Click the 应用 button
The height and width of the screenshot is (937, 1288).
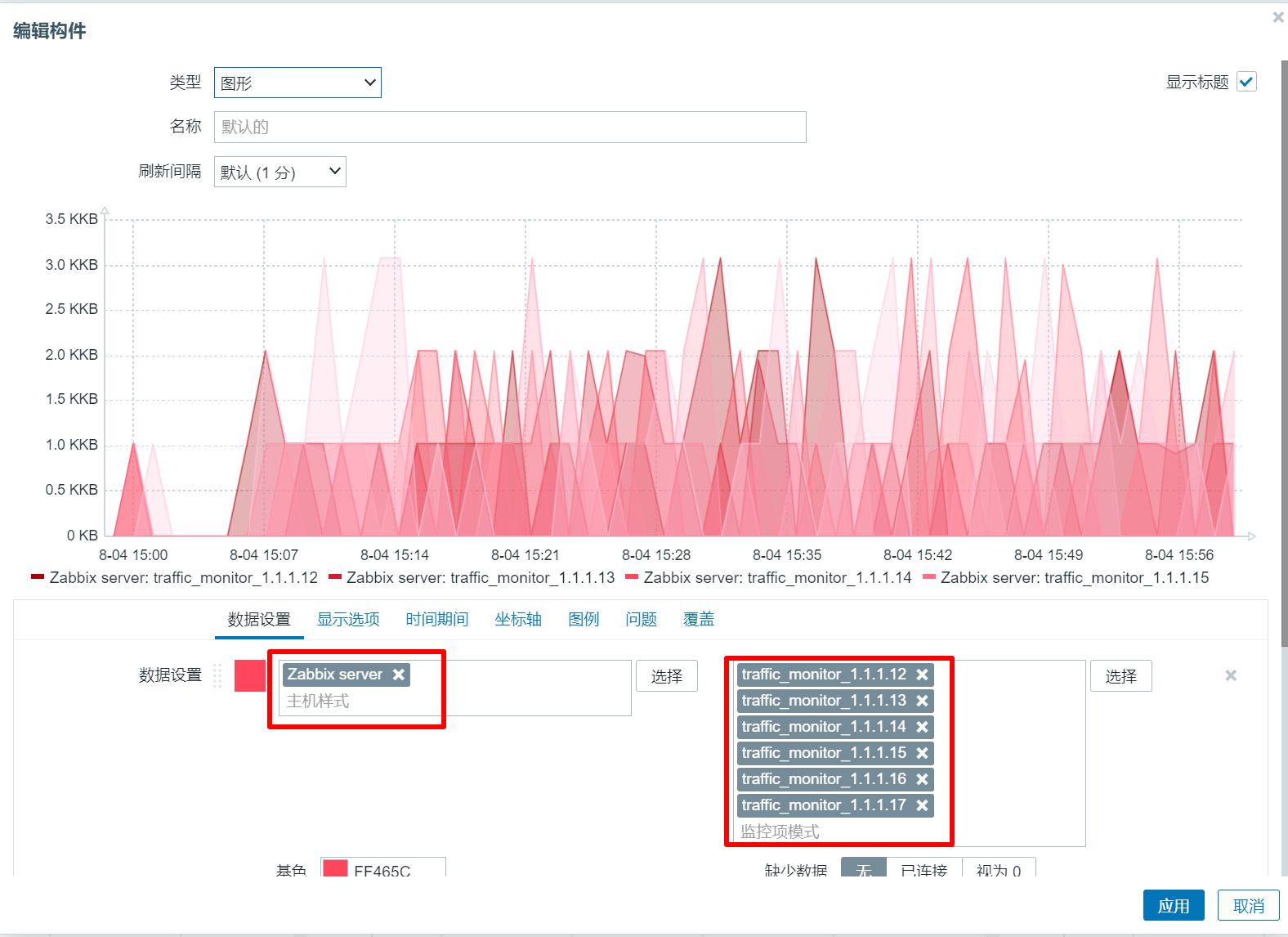[1173, 905]
